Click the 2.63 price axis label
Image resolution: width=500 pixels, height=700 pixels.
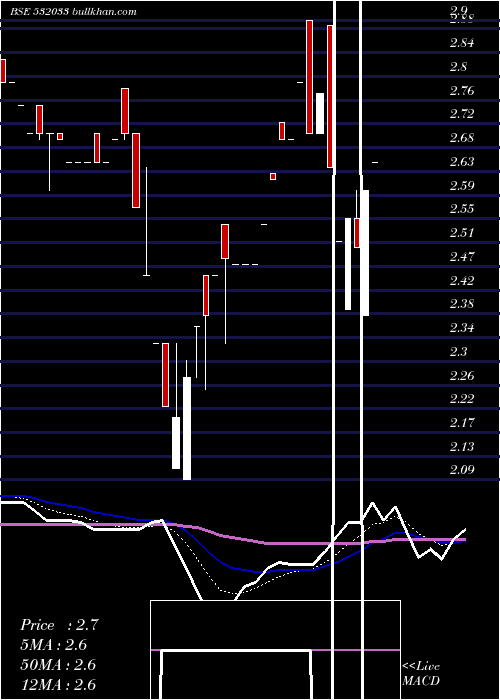(x=462, y=162)
